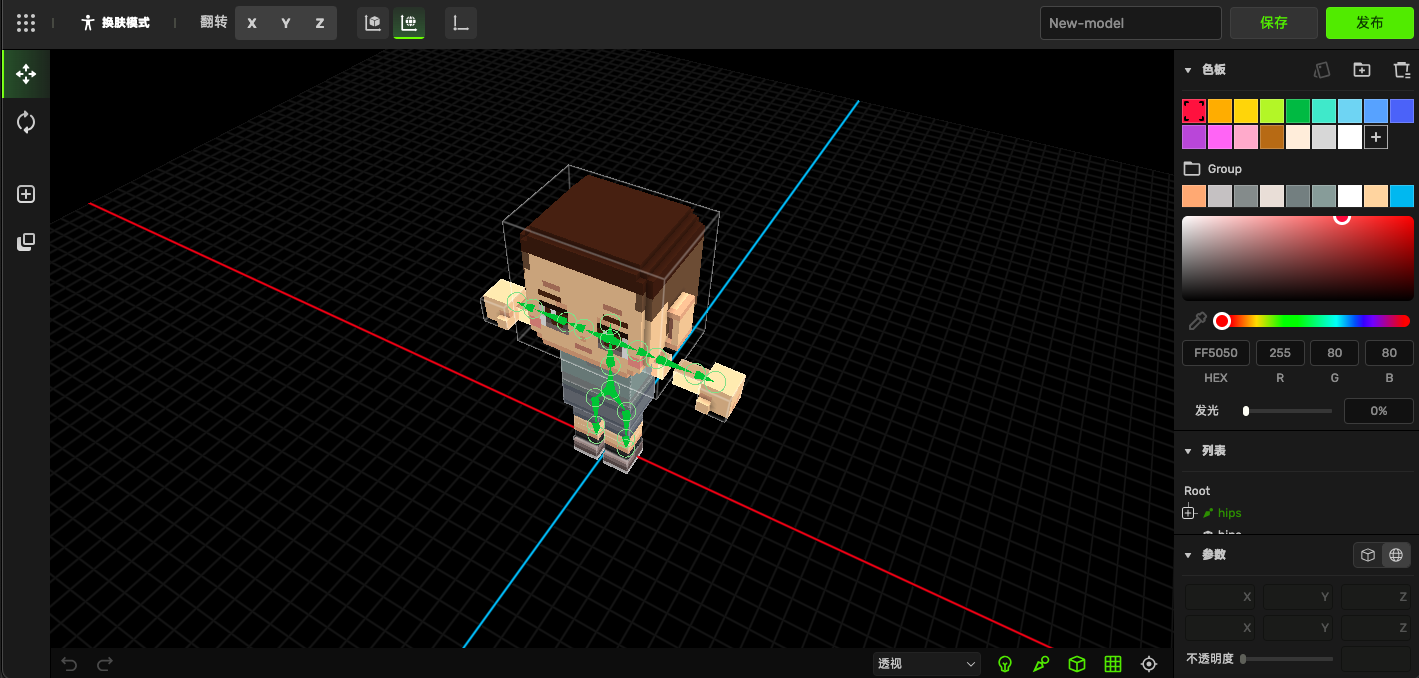Activate the eyedropper color picker
The width and height of the screenshot is (1419, 678).
(1196, 321)
